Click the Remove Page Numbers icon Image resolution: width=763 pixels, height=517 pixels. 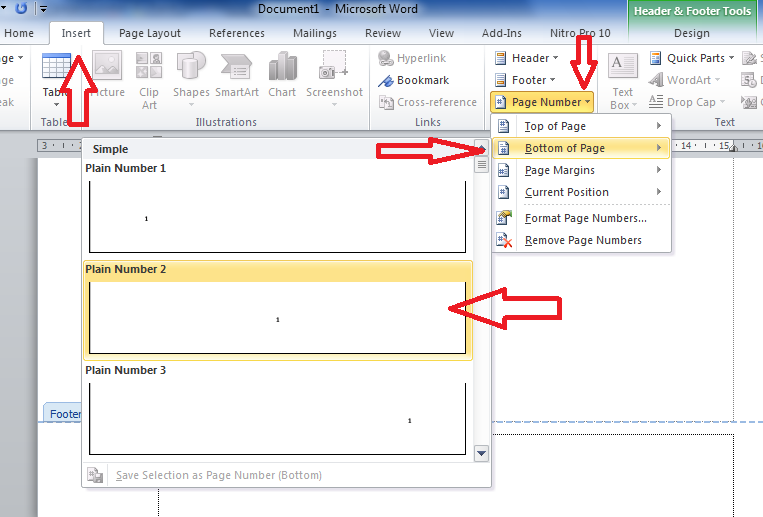click(x=504, y=240)
